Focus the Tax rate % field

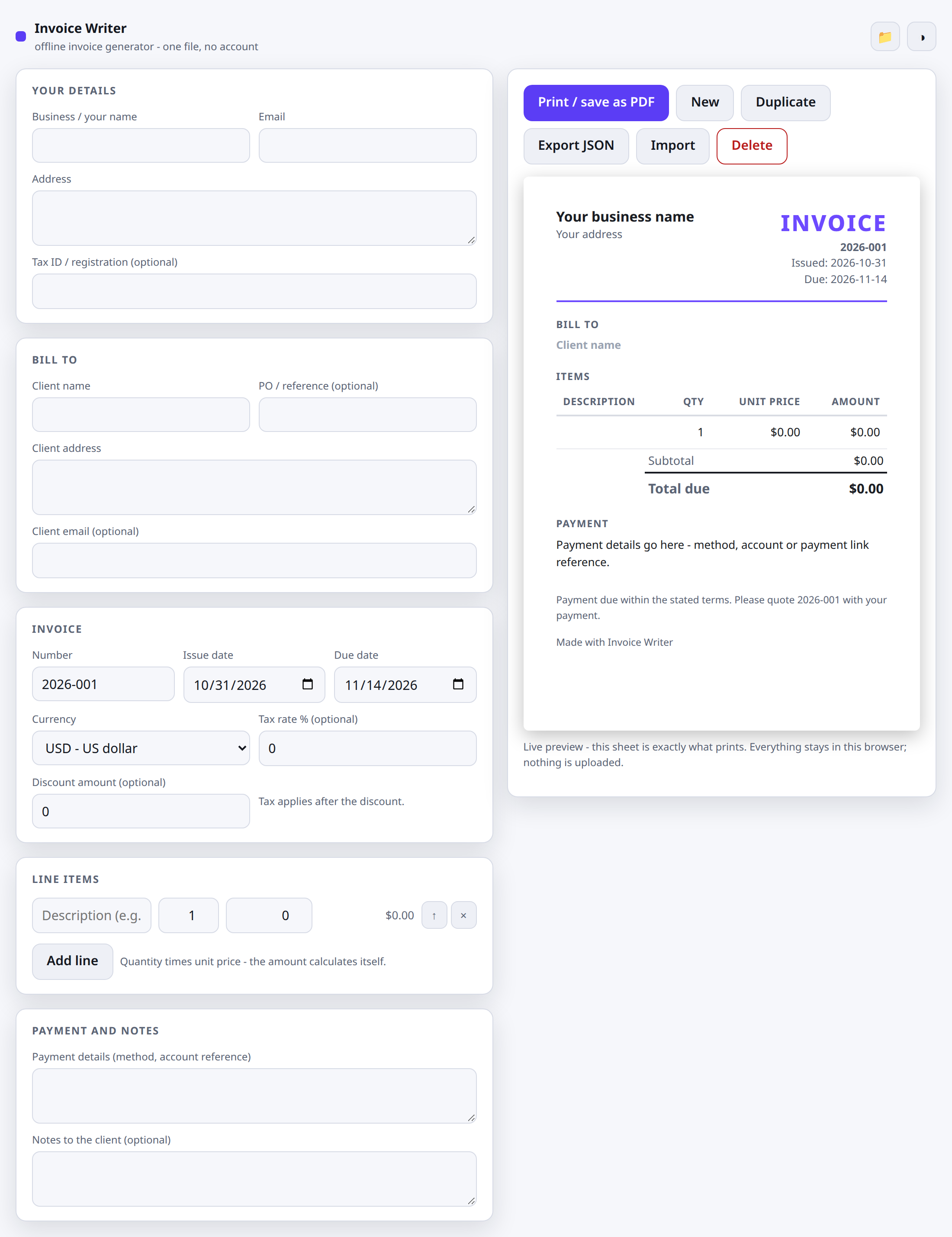367,748
